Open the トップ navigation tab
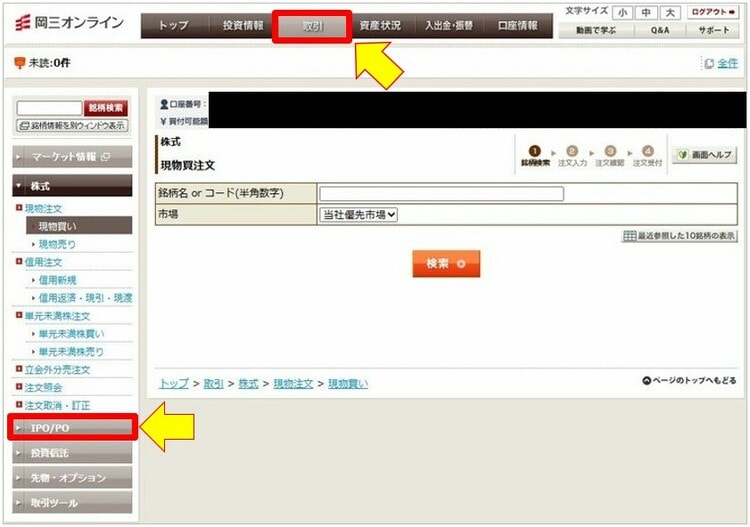750x527 pixels. [x=174, y=25]
